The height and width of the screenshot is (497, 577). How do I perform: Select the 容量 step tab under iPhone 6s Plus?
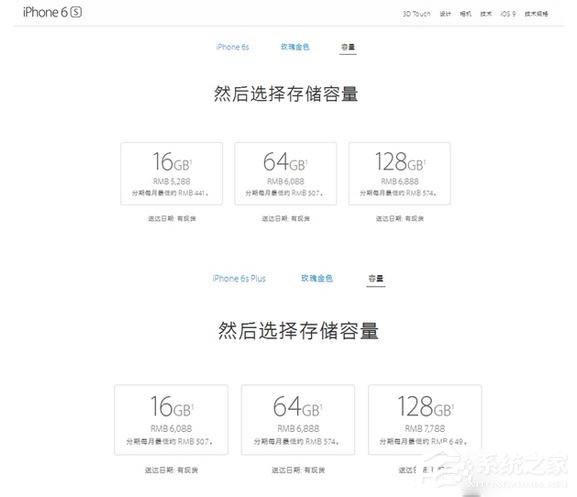376,278
